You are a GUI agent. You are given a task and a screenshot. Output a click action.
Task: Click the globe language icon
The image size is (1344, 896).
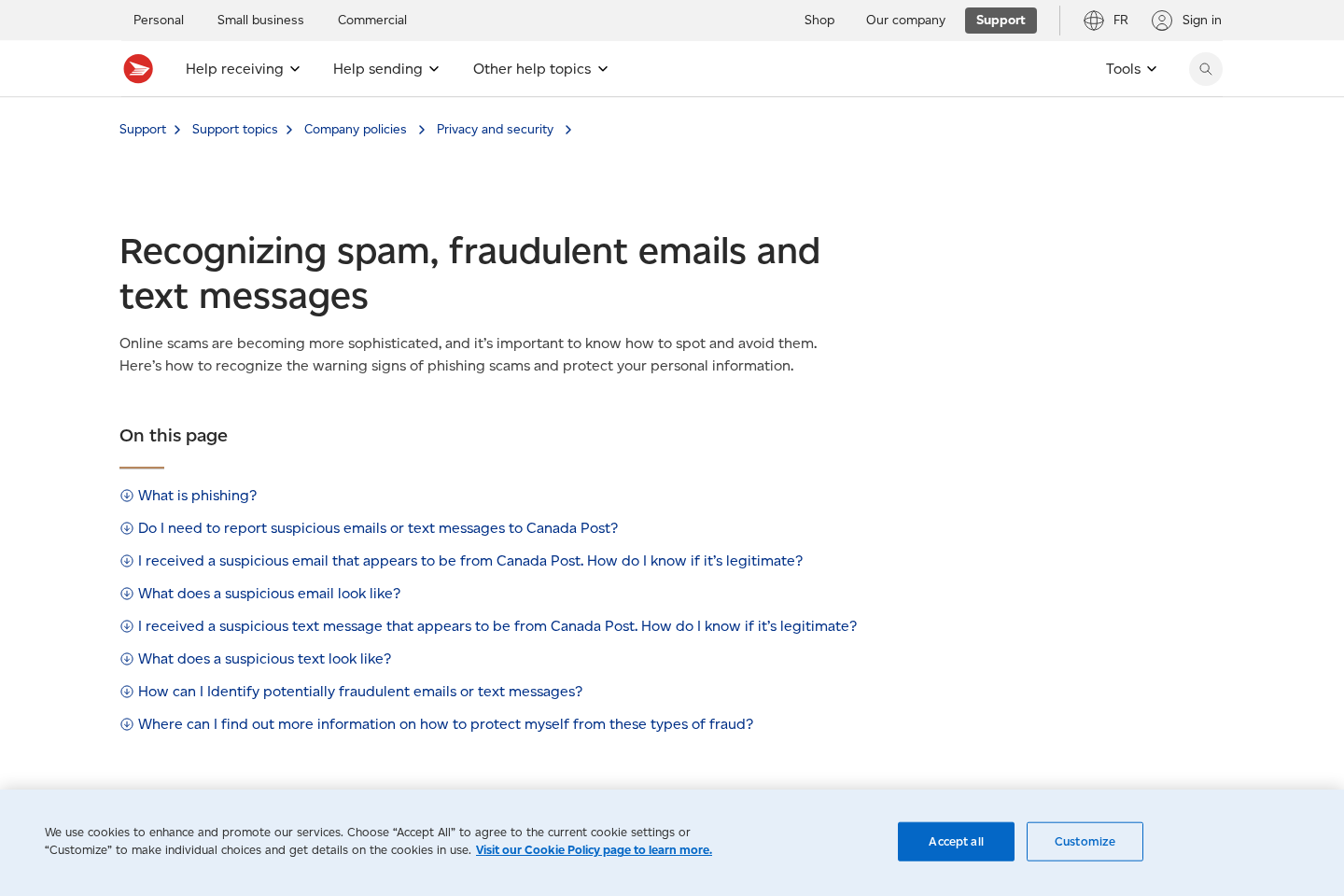[x=1094, y=21]
